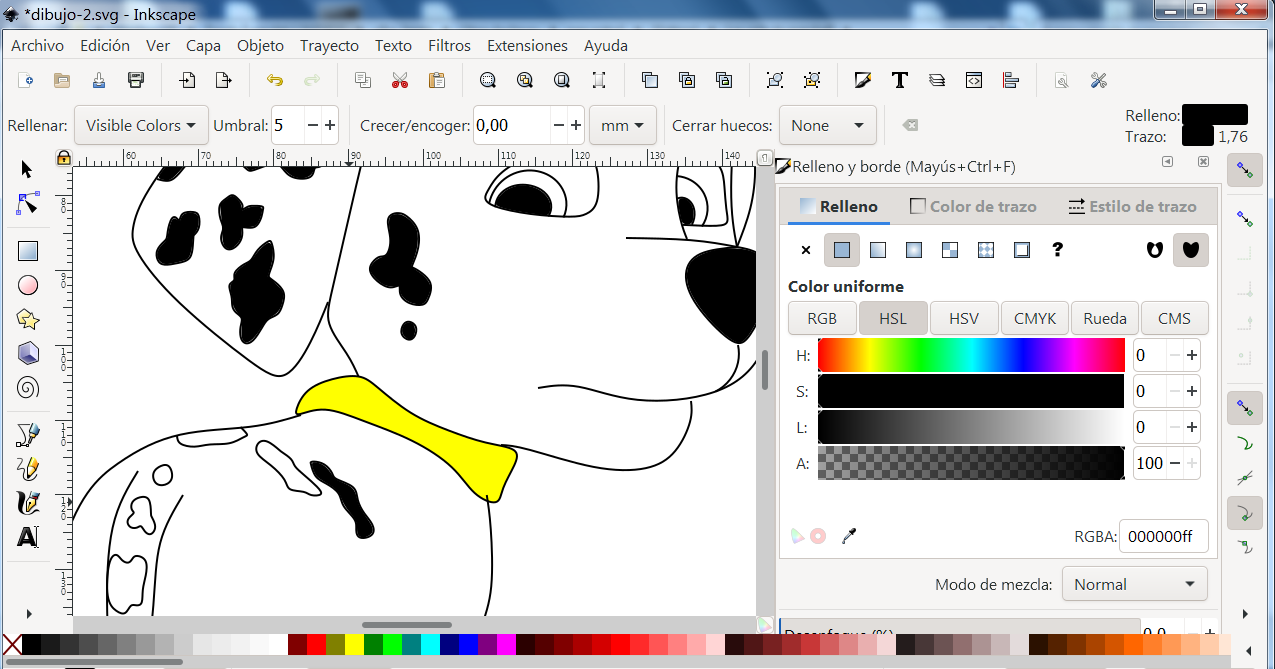The height and width of the screenshot is (669, 1275).
Task: Click the H hue rainbow slider
Action: 971,355
